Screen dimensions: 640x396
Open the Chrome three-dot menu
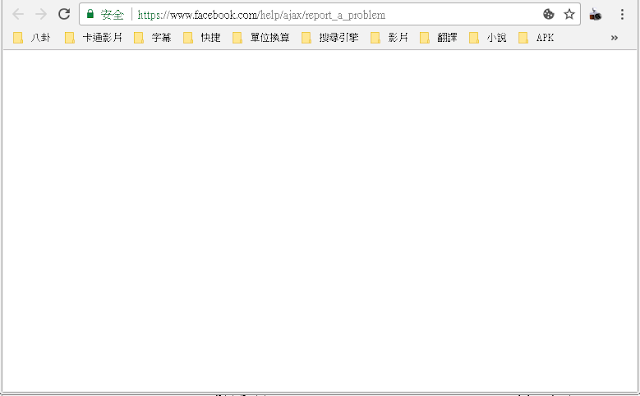[622, 14]
